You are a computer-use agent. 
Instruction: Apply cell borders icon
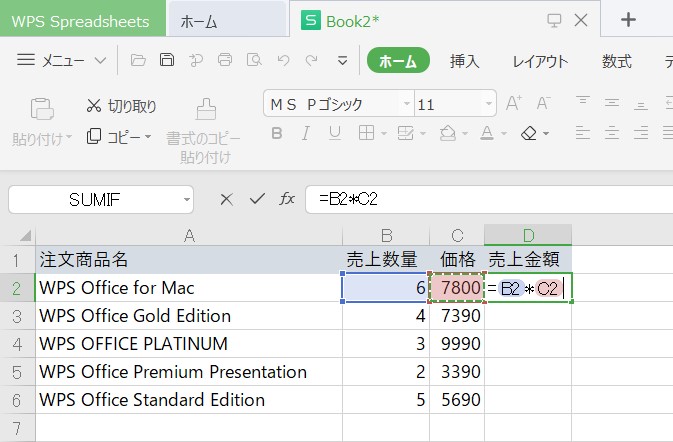point(366,133)
